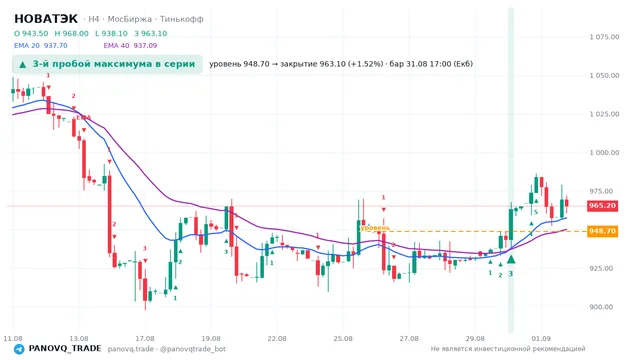
Task: Click the orange 948.70 level price tag
Action: (602, 231)
